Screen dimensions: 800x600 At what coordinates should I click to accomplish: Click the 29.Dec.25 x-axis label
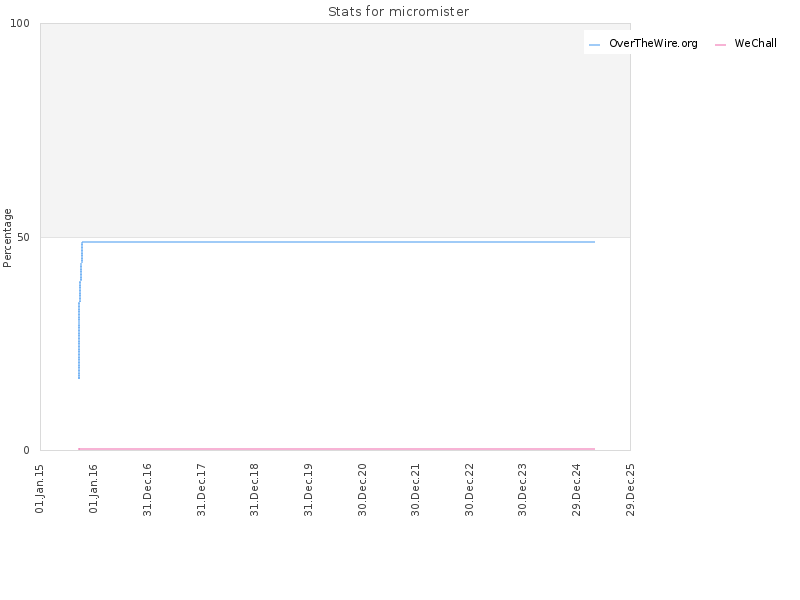click(630, 489)
